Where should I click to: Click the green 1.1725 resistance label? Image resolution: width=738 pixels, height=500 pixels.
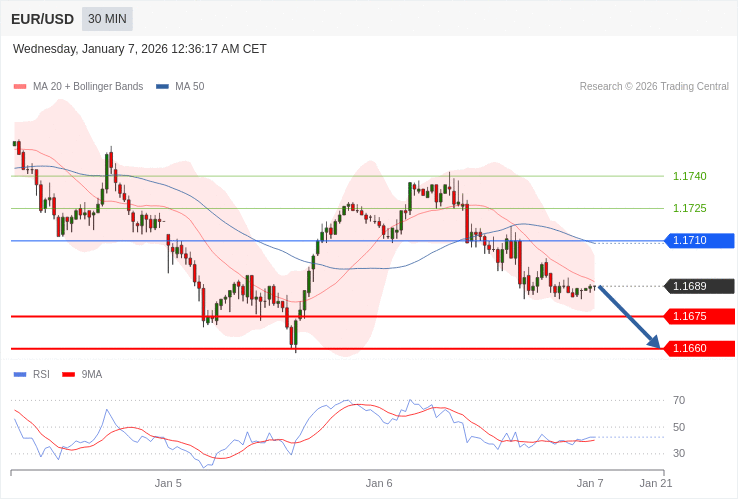[689, 208]
